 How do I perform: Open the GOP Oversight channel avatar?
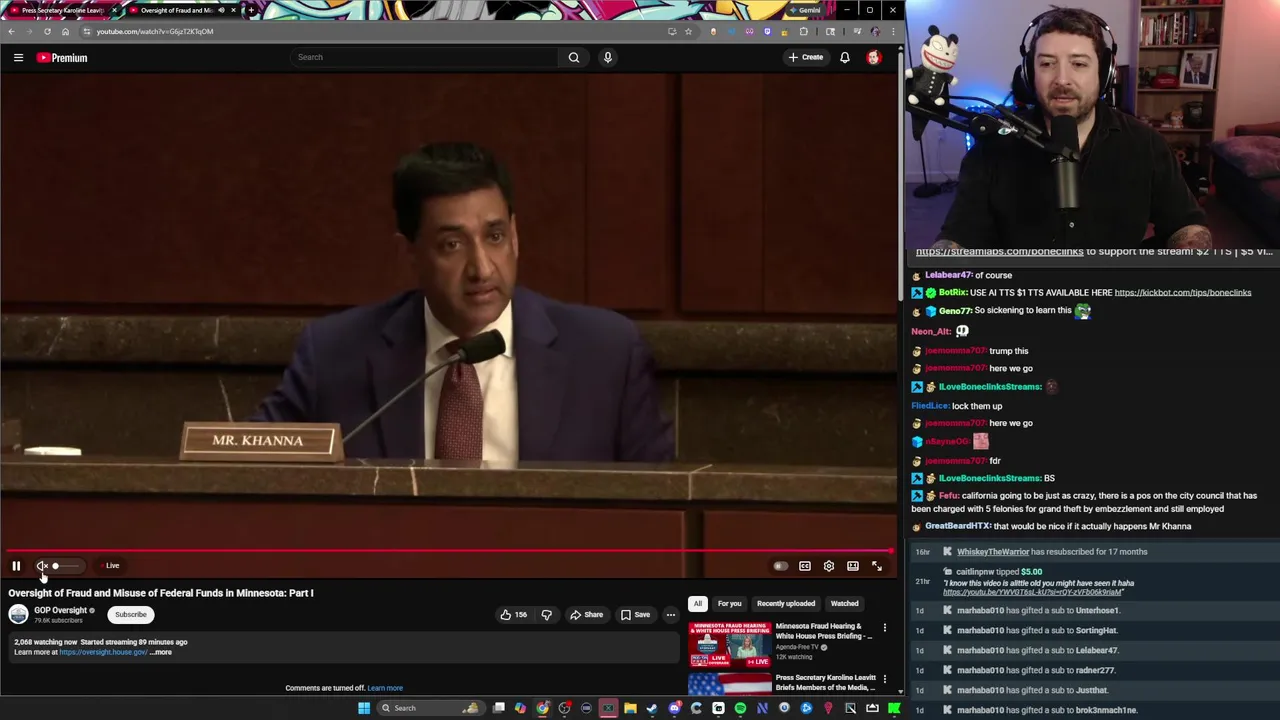coord(18,614)
